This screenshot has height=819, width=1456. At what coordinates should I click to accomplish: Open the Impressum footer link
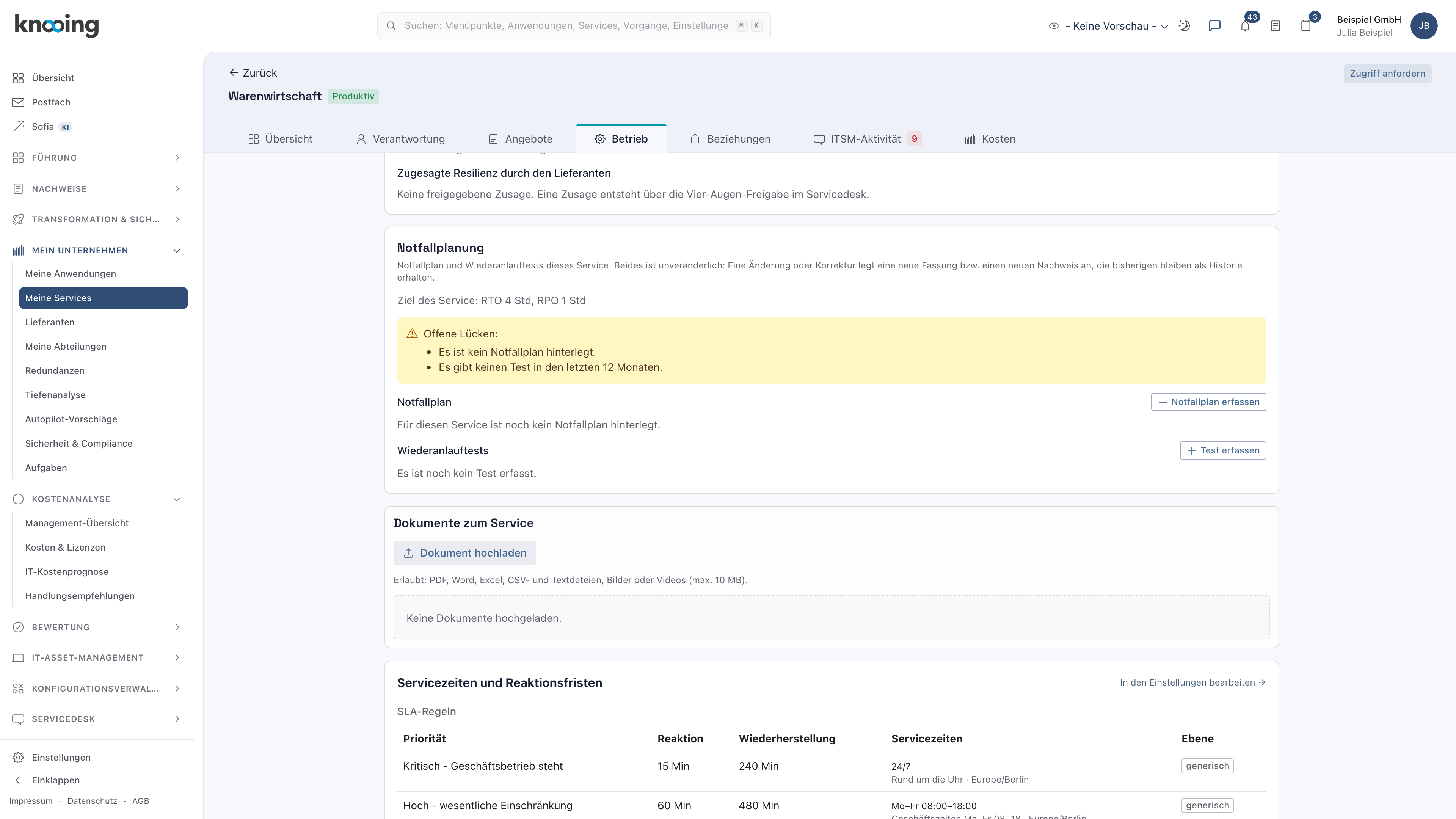click(30, 801)
